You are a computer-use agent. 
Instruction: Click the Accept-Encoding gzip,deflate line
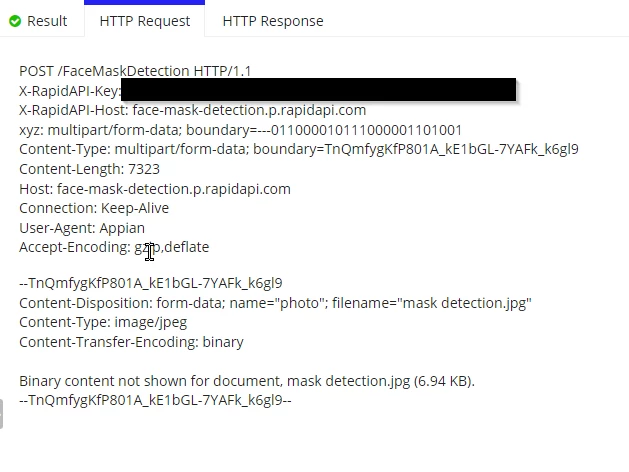click(x=114, y=247)
